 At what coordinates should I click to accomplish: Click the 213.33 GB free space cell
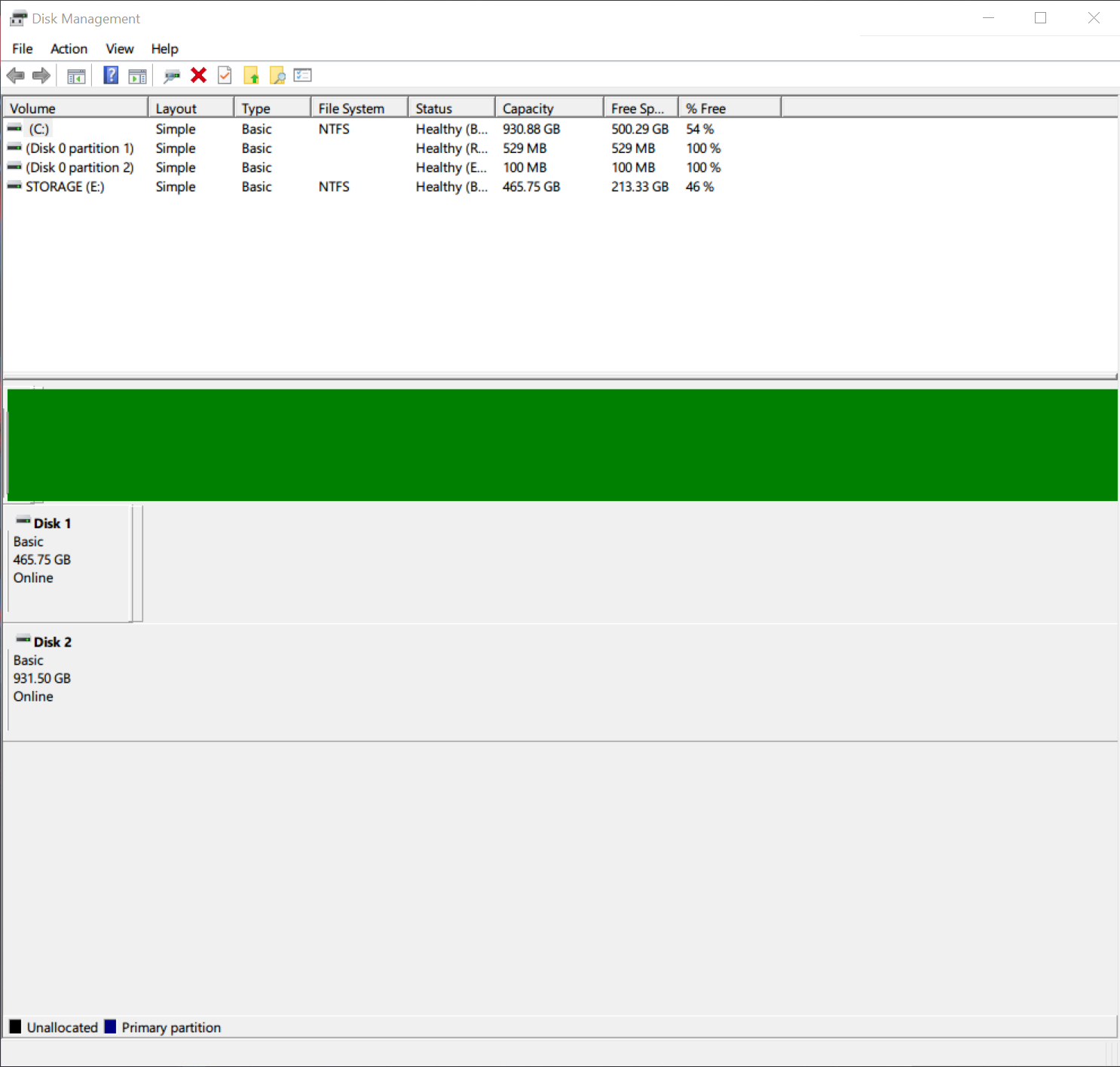pos(640,187)
